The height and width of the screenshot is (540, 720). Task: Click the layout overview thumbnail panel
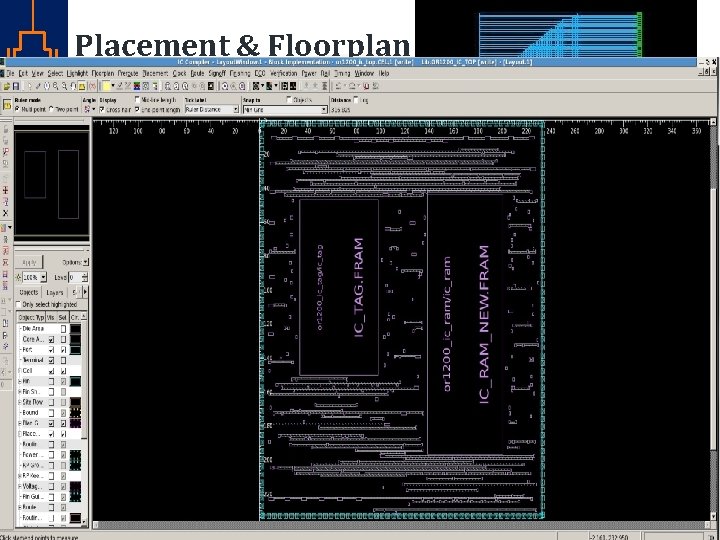tap(51, 185)
